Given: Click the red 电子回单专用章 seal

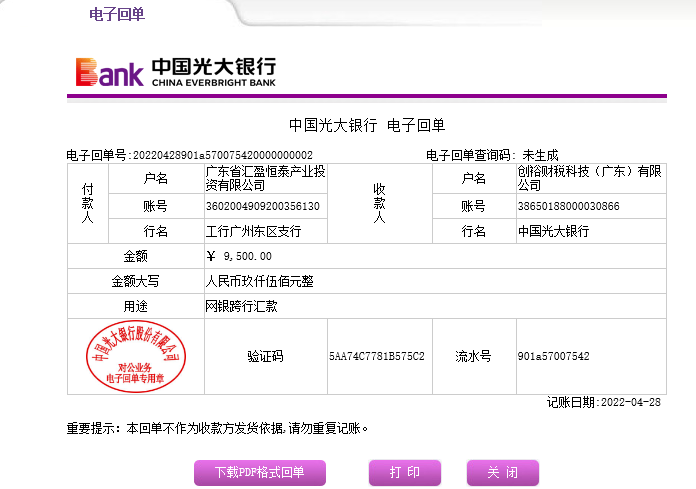Looking at the screenshot, I should (136, 356).
